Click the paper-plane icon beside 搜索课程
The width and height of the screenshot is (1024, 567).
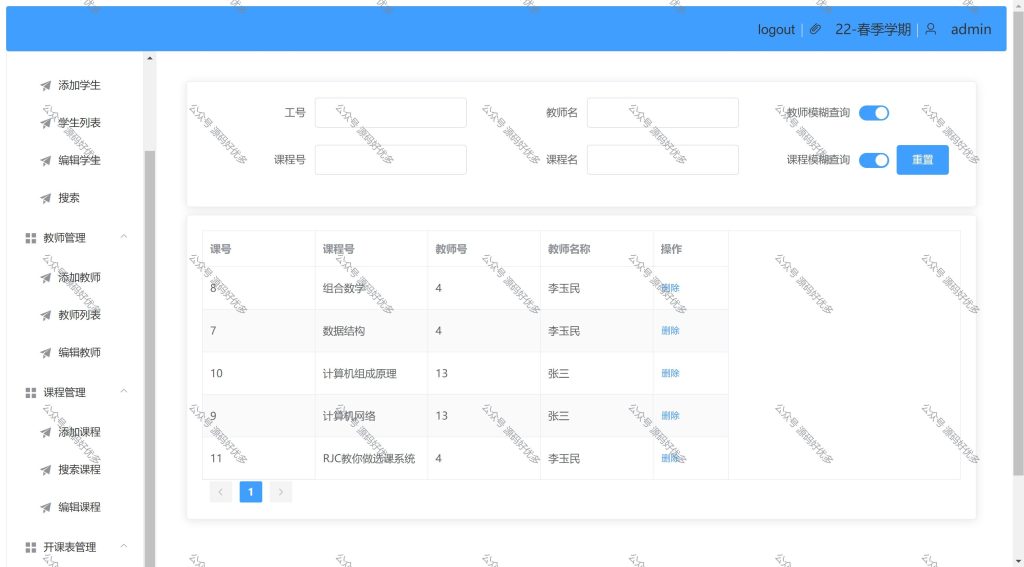(46, 470)
